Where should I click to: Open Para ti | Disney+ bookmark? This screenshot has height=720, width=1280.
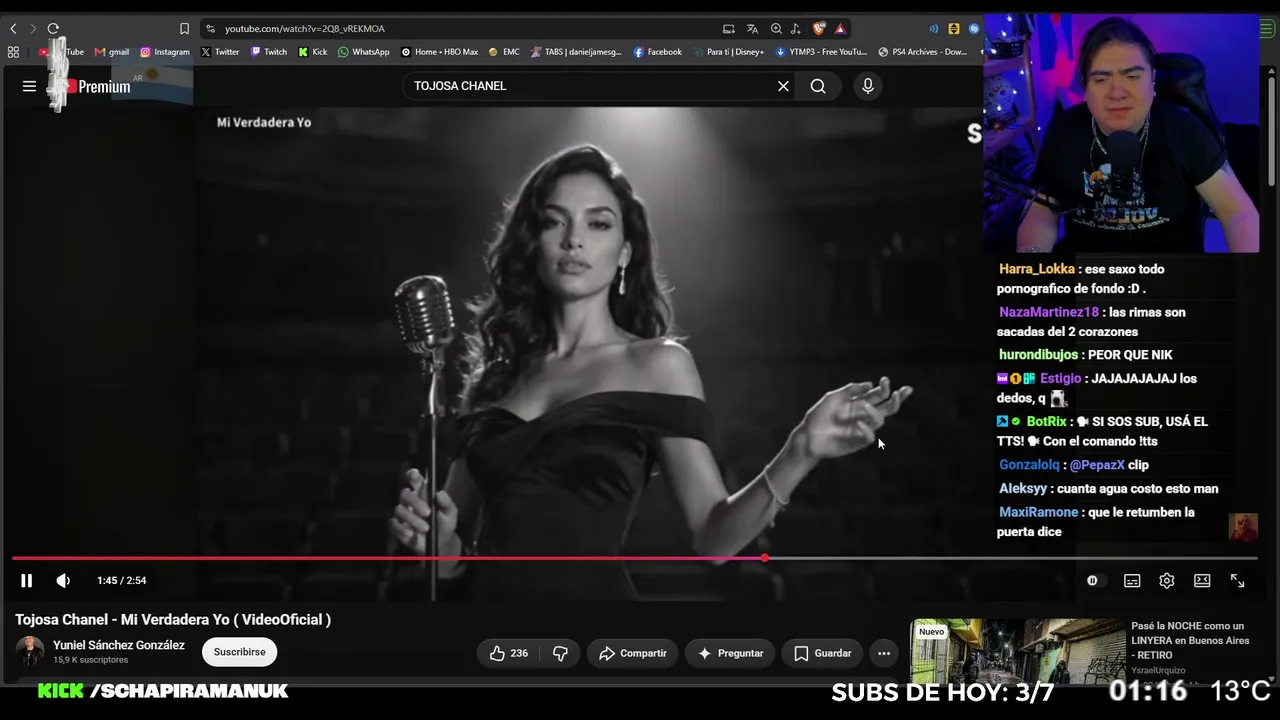pos(728,52)
